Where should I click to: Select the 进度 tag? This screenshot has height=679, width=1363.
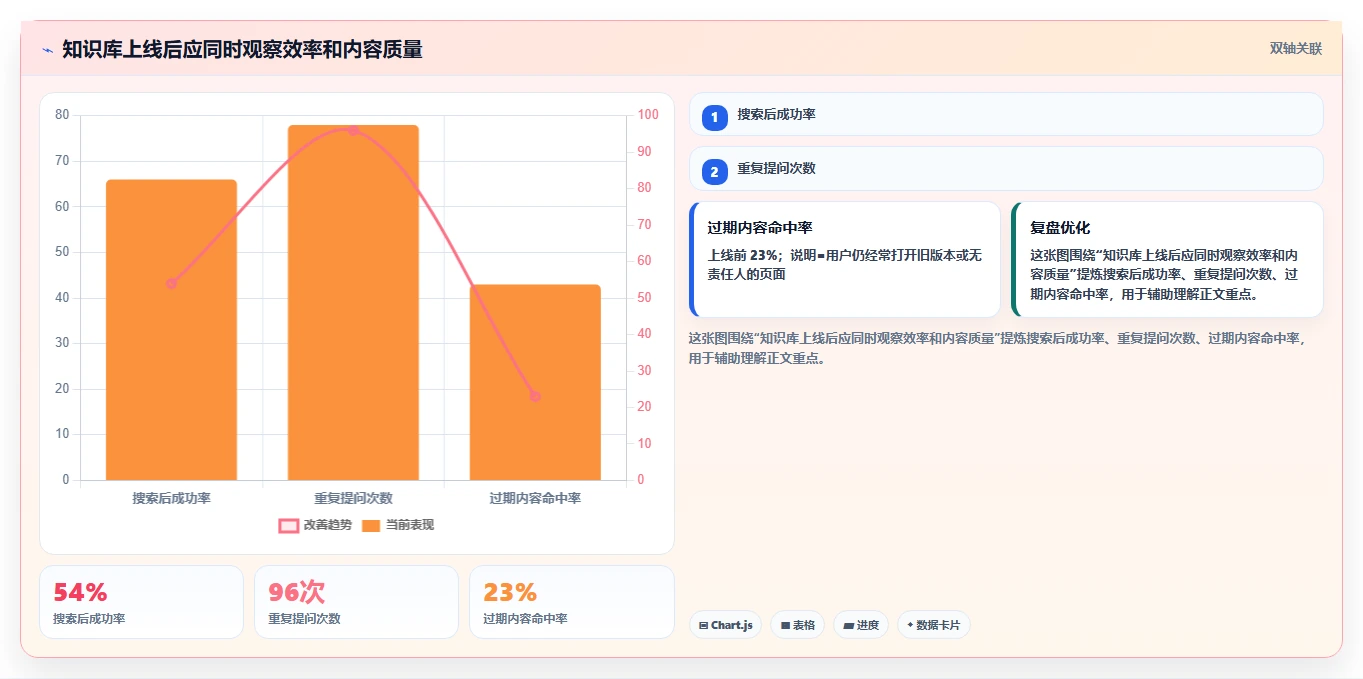[861, 625]
